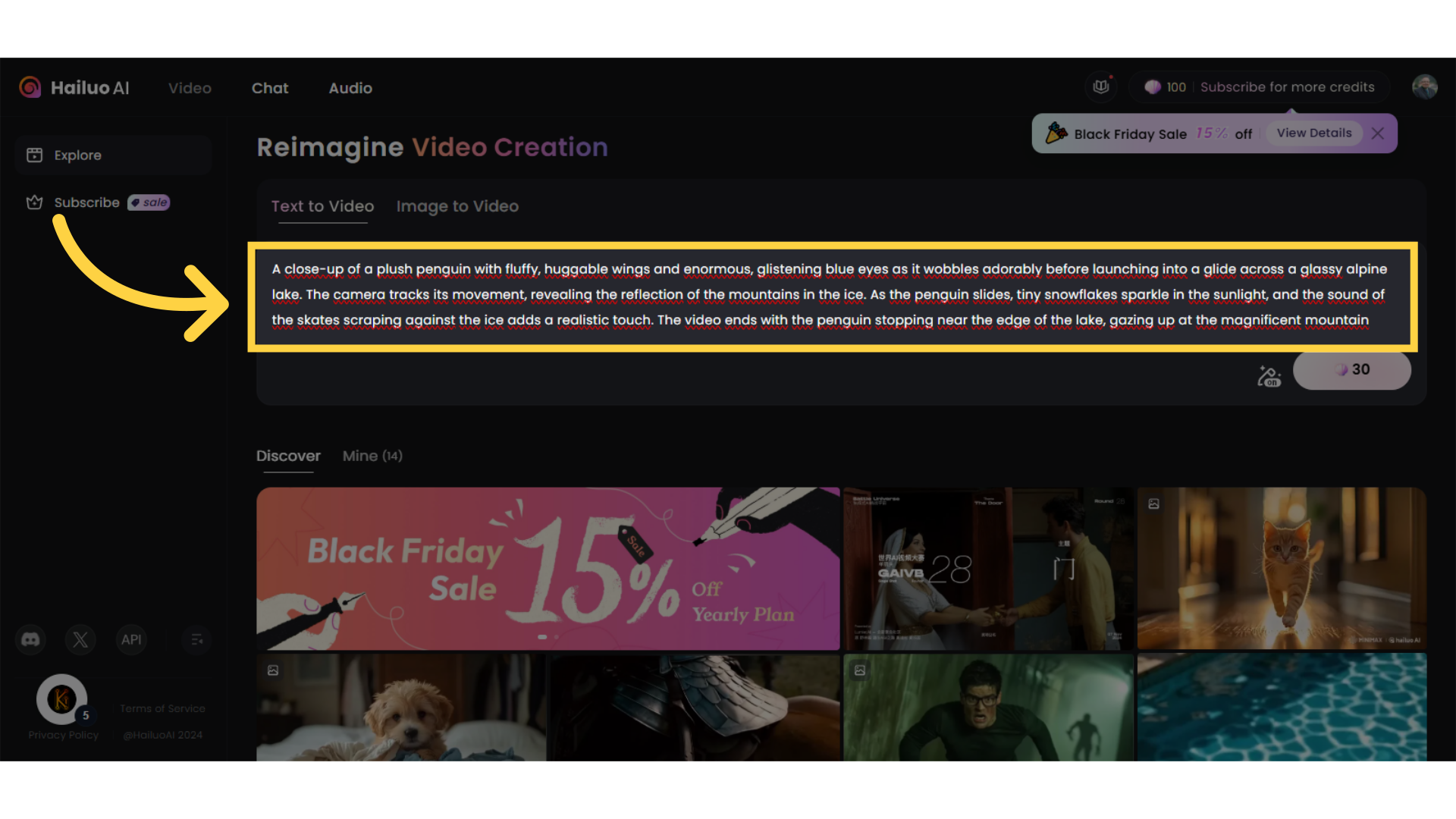Viewport: 1456px width, 819px height.
Task: Toggle the prompt optimizer icon
Action: coord(1269,375)
